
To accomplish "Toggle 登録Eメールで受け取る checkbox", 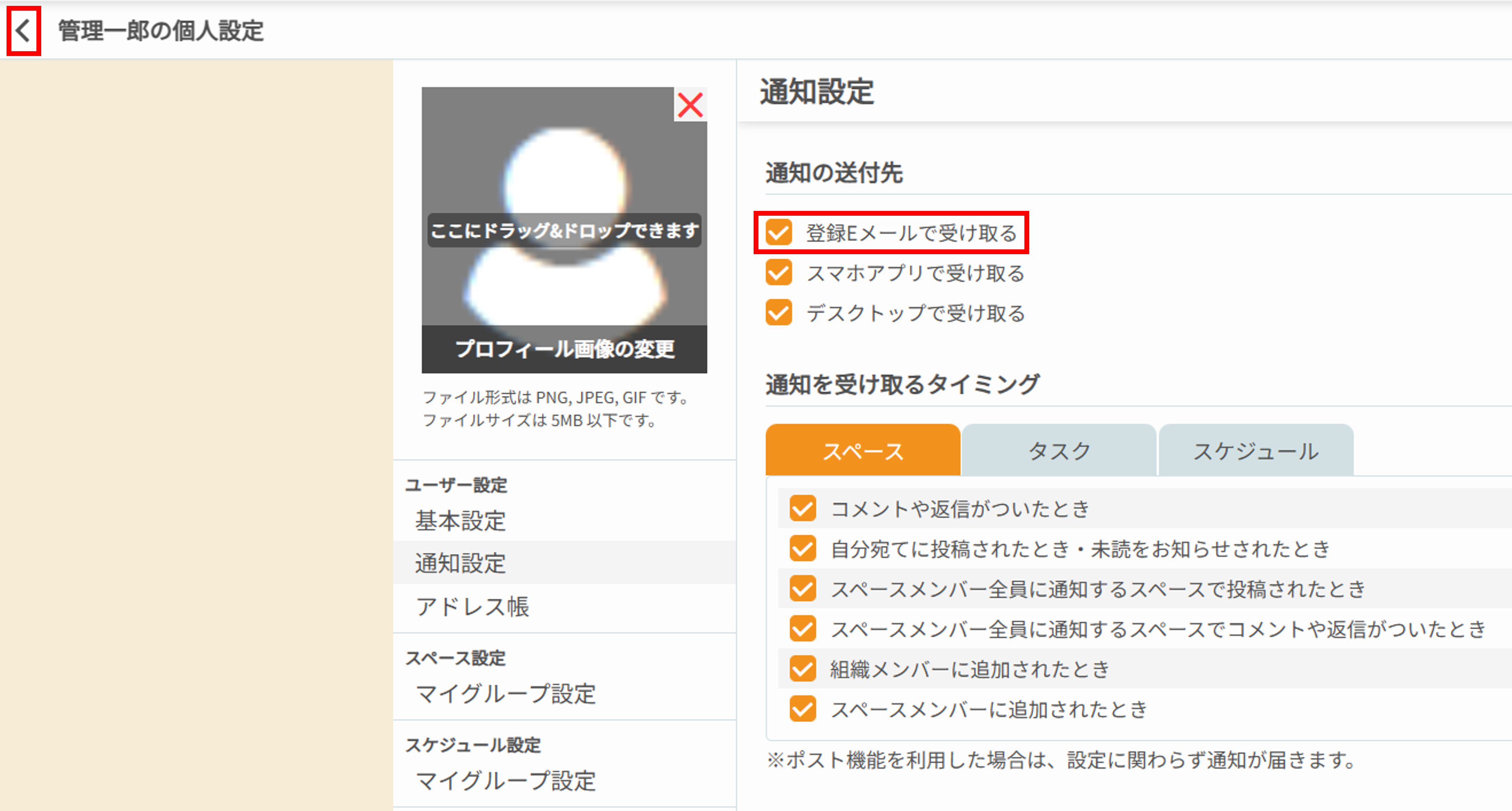I will coord(779,233).
